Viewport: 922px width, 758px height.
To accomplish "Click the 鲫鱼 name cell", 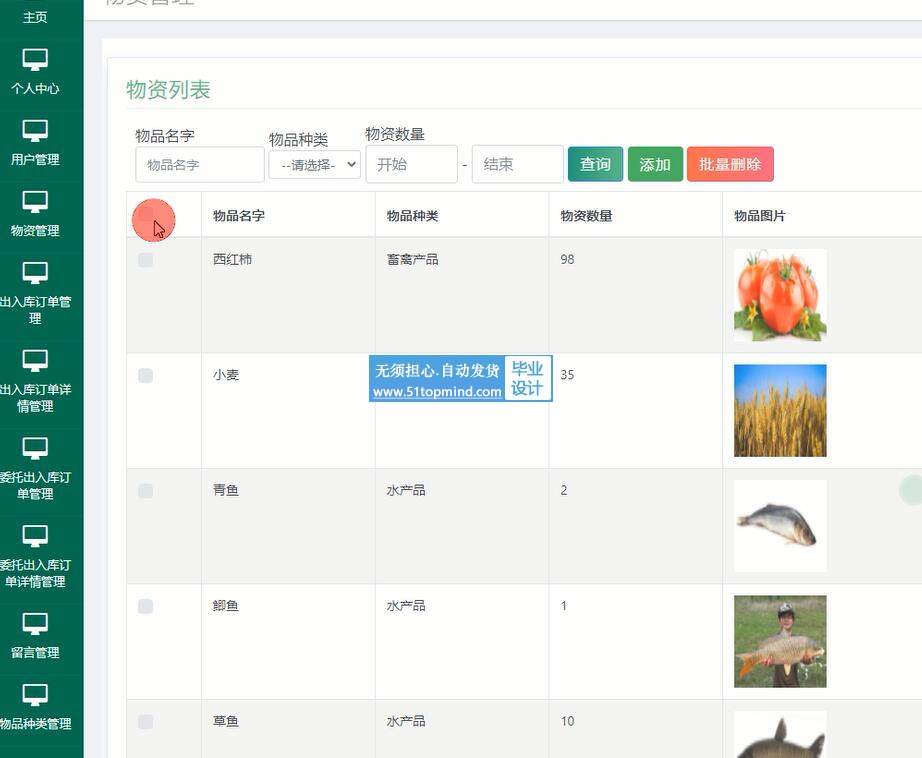I will tap(226, 606).
